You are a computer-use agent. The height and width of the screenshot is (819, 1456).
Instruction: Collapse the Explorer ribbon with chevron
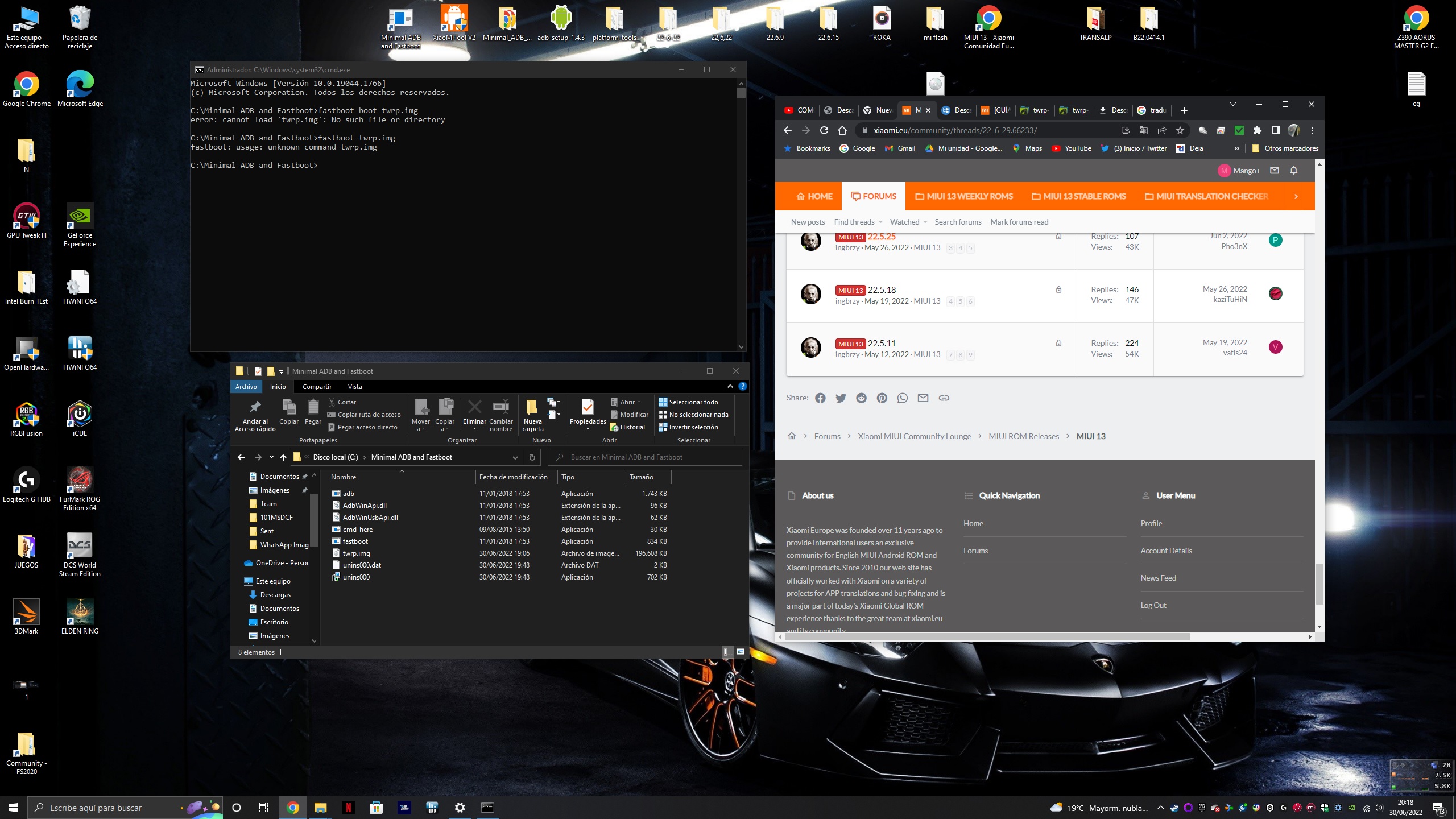click(730, 386)
